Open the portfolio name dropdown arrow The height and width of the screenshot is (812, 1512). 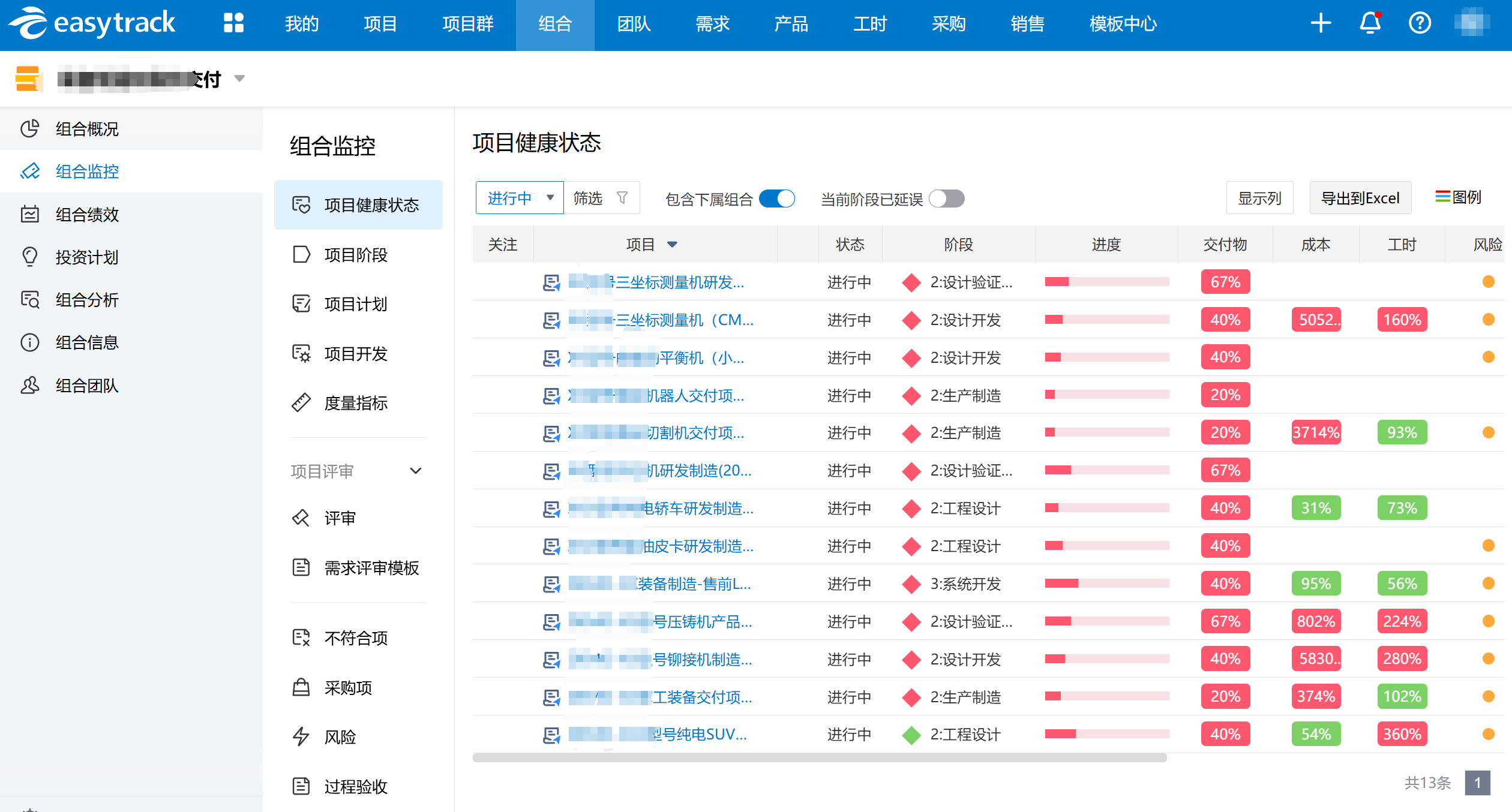(239, 79)
